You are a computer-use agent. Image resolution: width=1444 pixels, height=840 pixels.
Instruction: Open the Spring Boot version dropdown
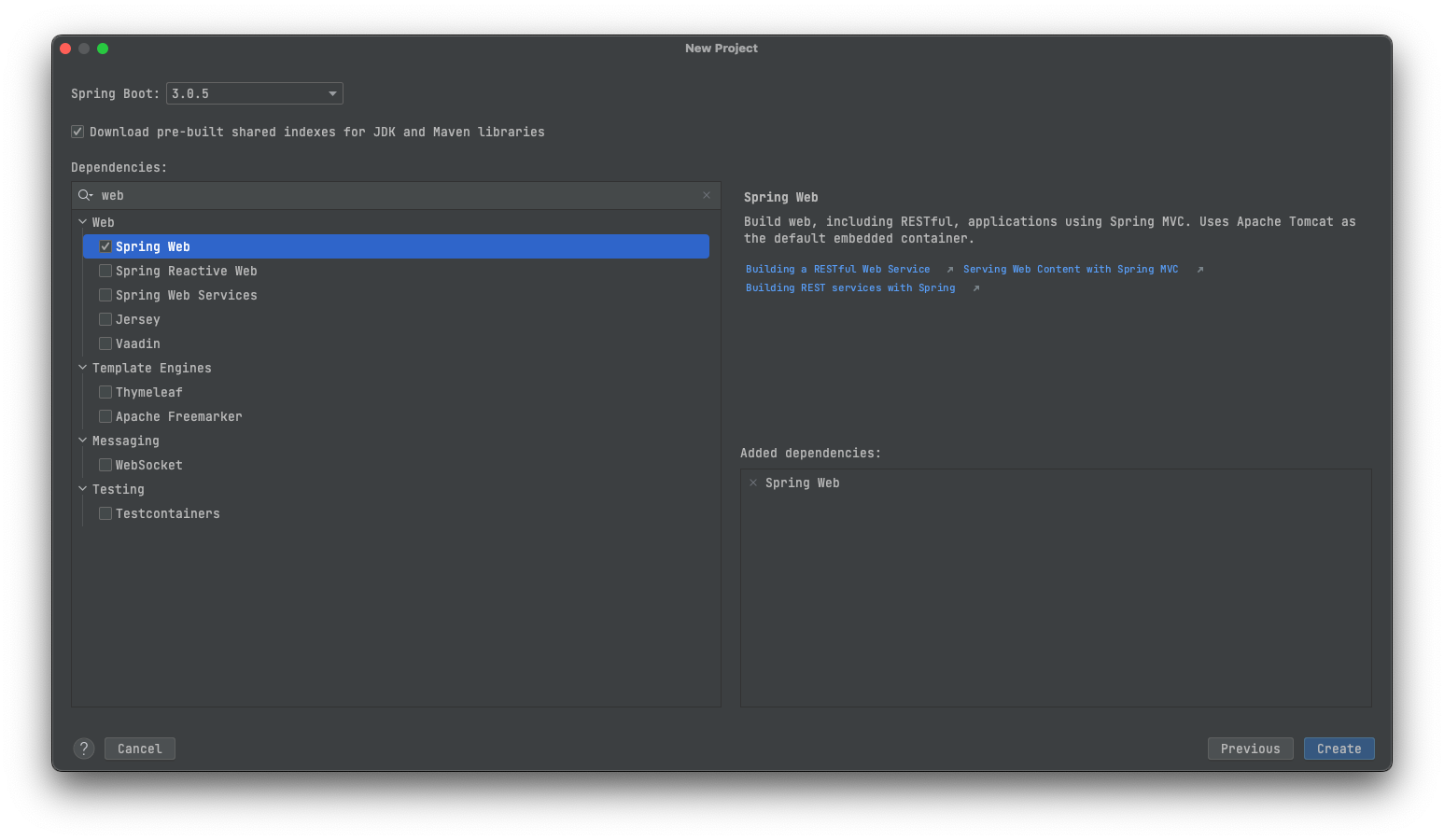254,93
